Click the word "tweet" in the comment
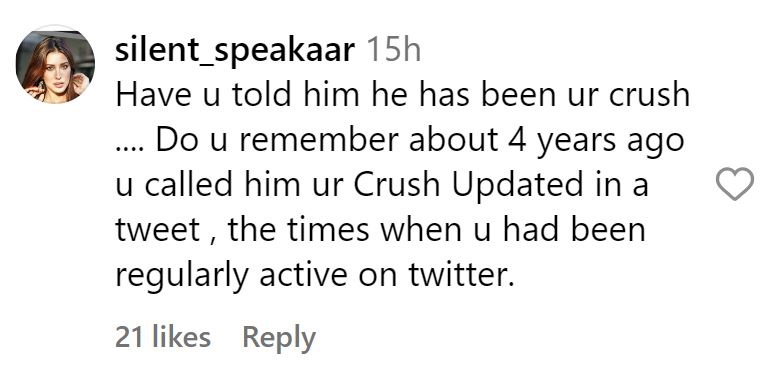 (158, 231)
